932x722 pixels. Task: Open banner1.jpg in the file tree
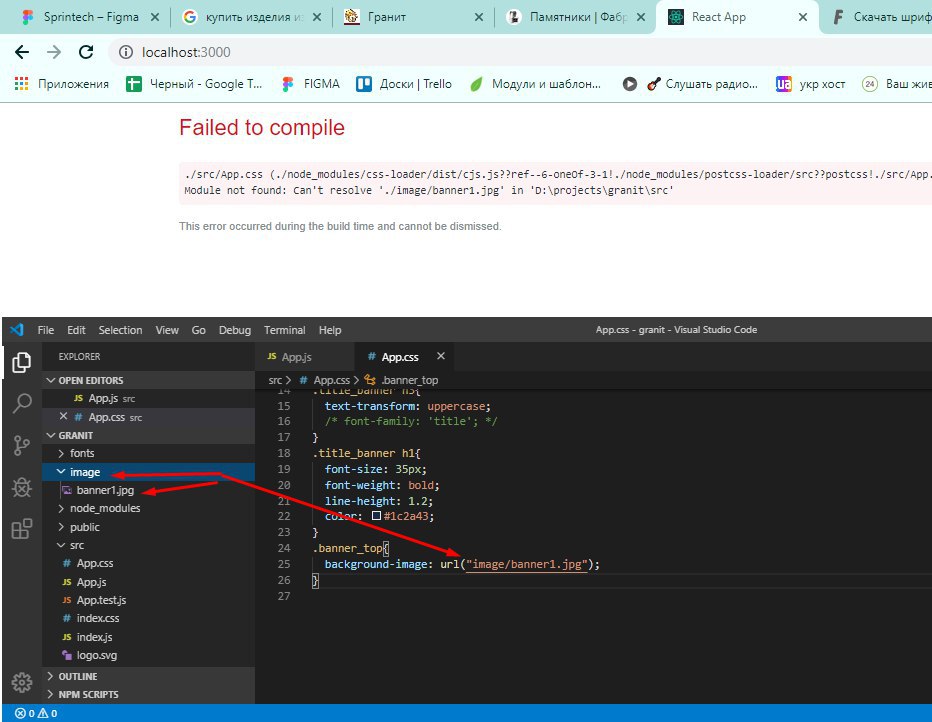tap(105, 490)
